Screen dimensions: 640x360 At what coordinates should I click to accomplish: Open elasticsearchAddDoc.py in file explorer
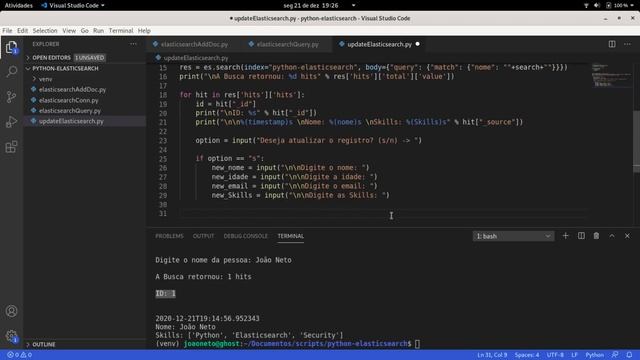point(72,89)
